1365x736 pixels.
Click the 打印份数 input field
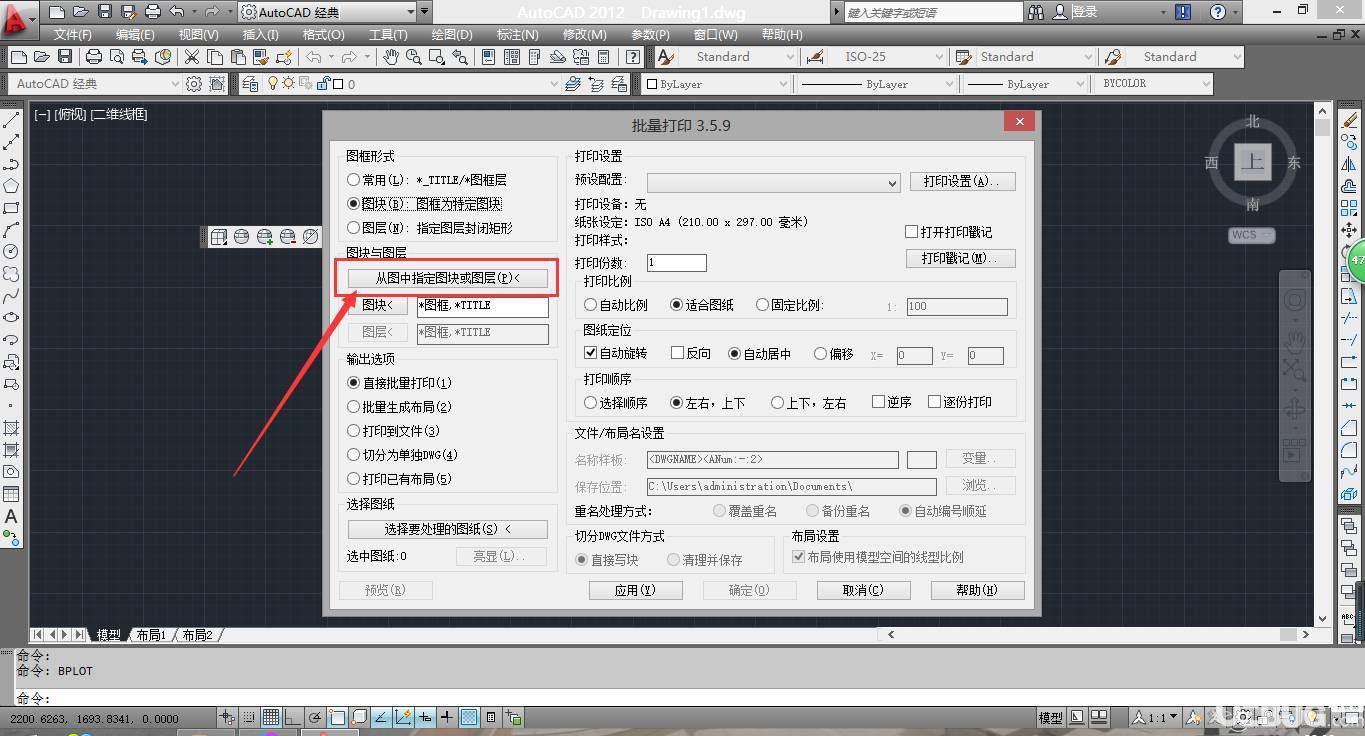[677, 263]
